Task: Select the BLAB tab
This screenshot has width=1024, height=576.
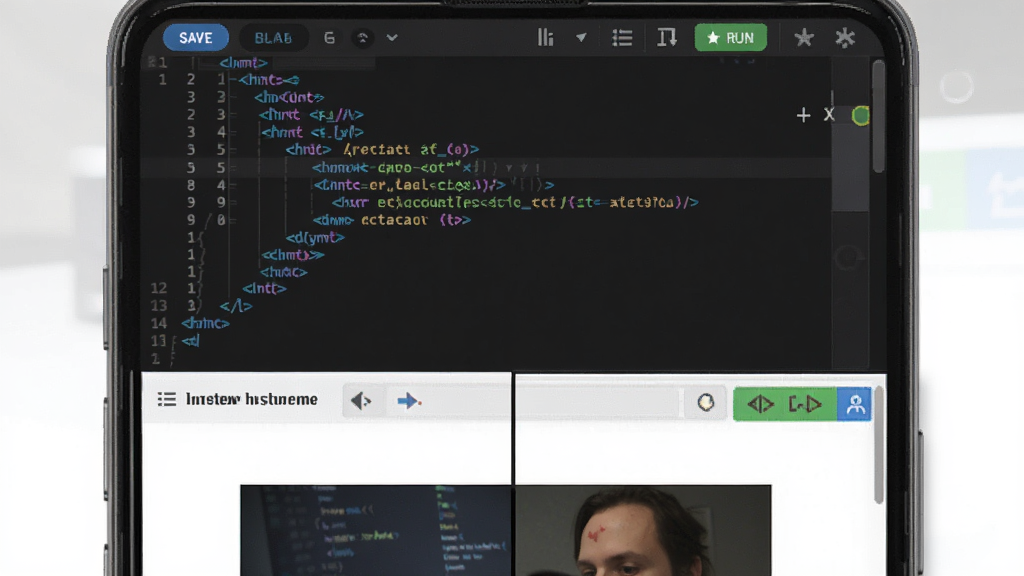Action: click(273, 38)
